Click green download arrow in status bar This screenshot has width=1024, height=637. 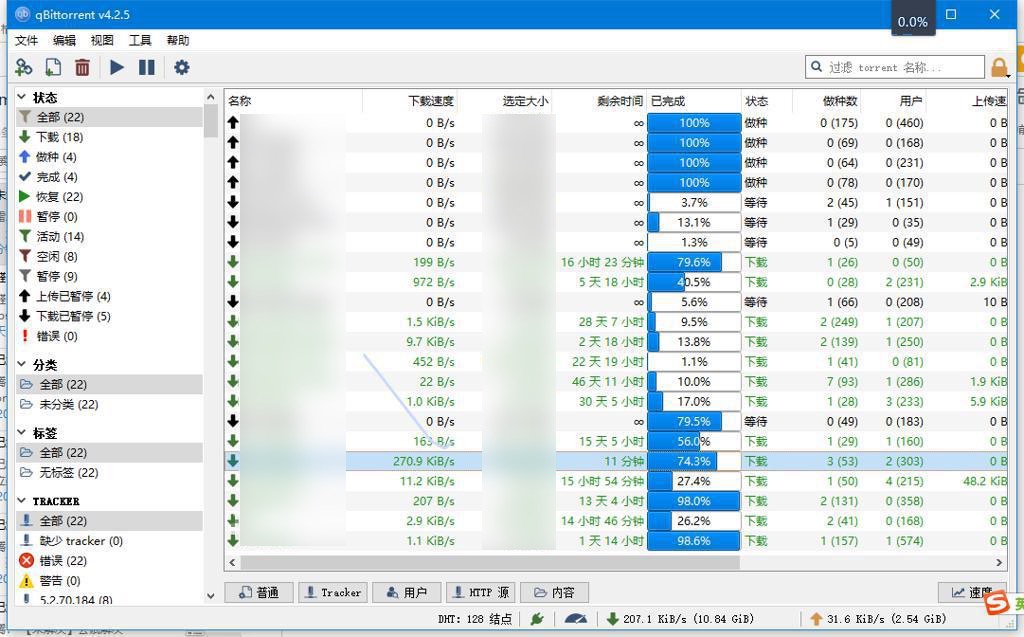[x=613, y=619]
